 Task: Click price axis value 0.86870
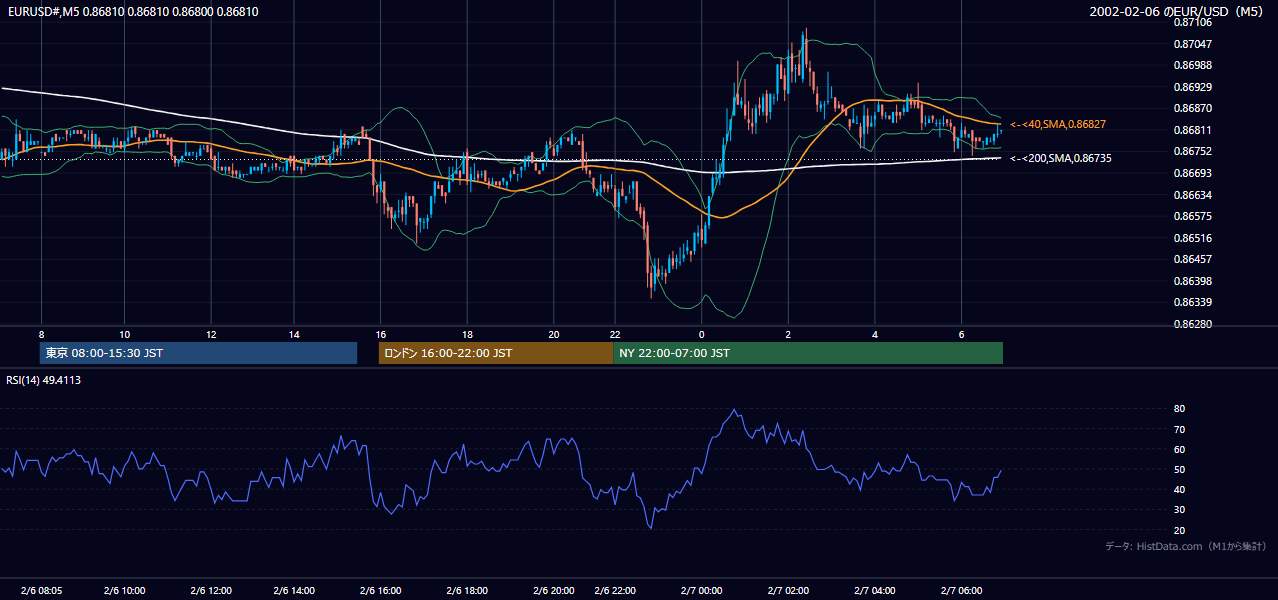point(1193,108)
